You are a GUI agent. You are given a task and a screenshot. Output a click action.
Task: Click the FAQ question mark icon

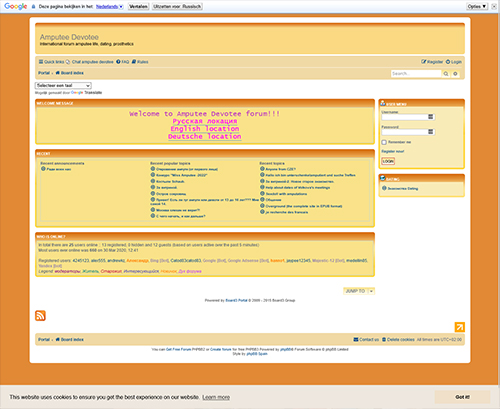click(x=118, y=62)
